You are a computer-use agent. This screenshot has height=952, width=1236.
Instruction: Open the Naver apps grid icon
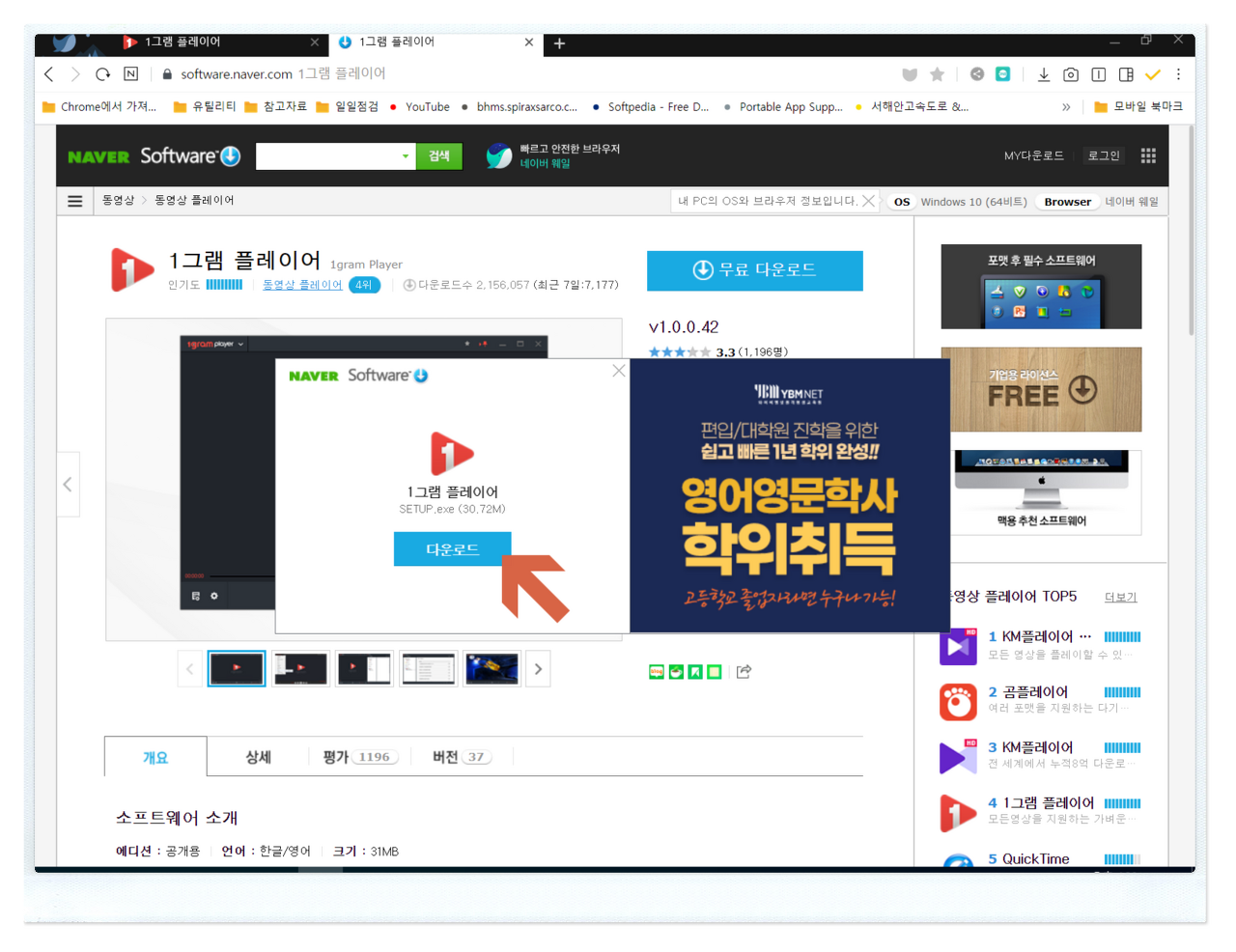pos(1148,155)
